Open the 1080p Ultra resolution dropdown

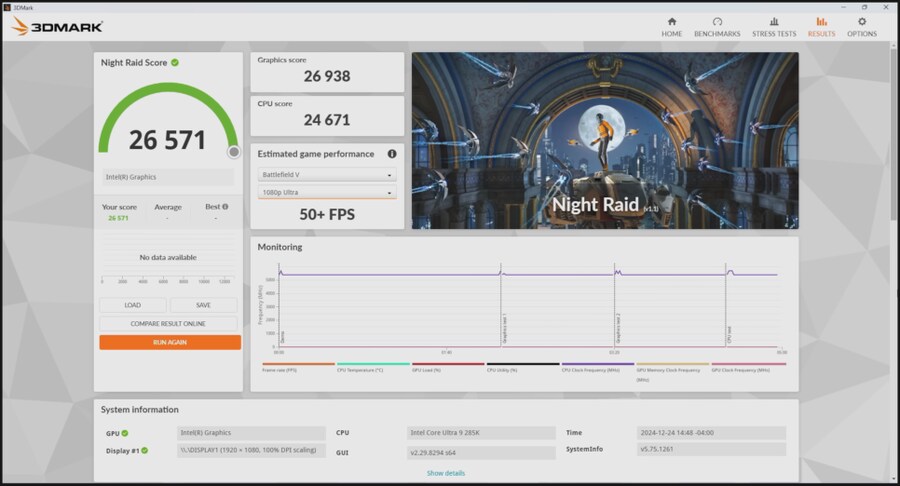click(326, 192)
